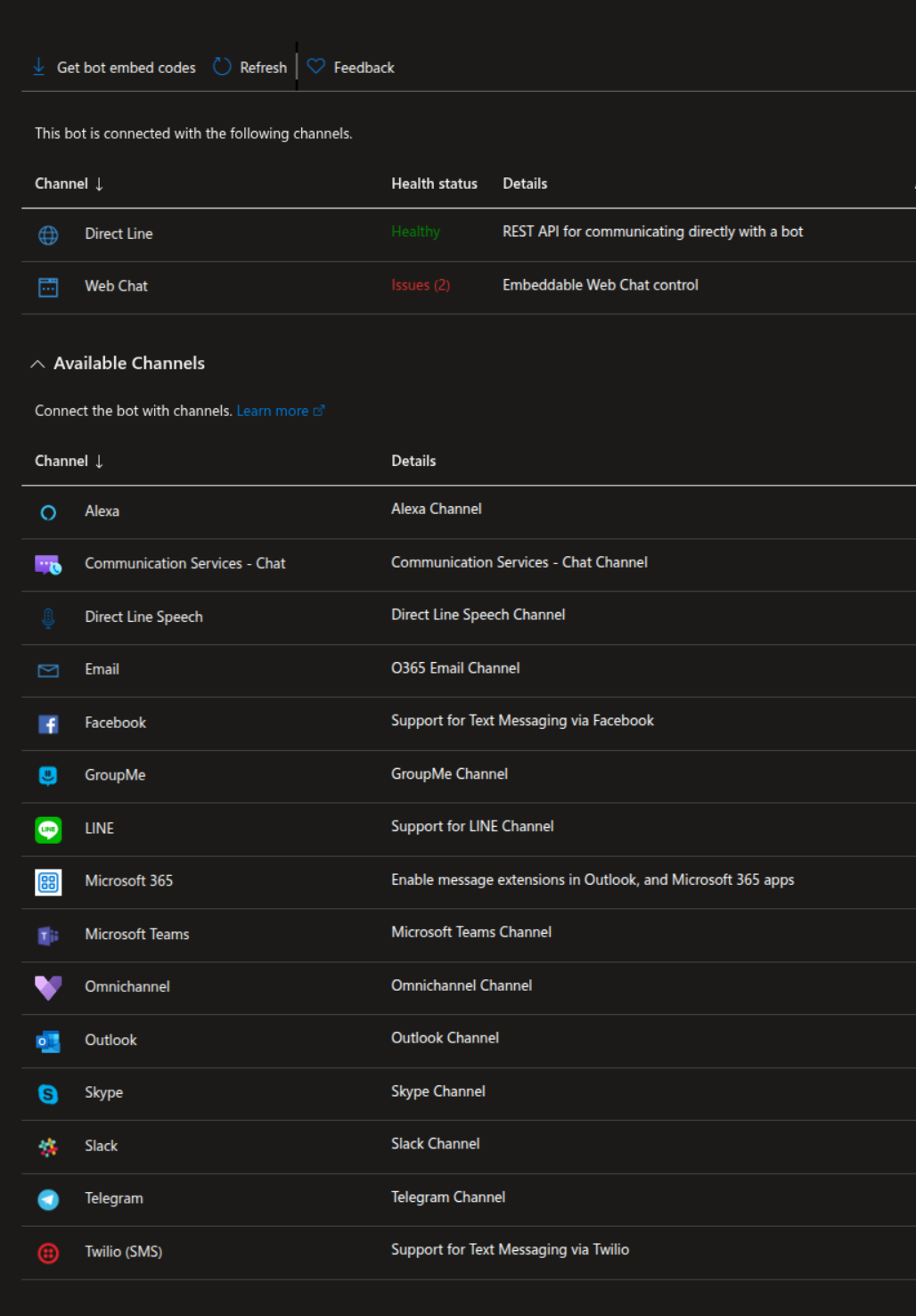This screenshot has width=916, height=1316.
Task: Click the Telegram paper plane icon
Action: [x=48, y=1200]
